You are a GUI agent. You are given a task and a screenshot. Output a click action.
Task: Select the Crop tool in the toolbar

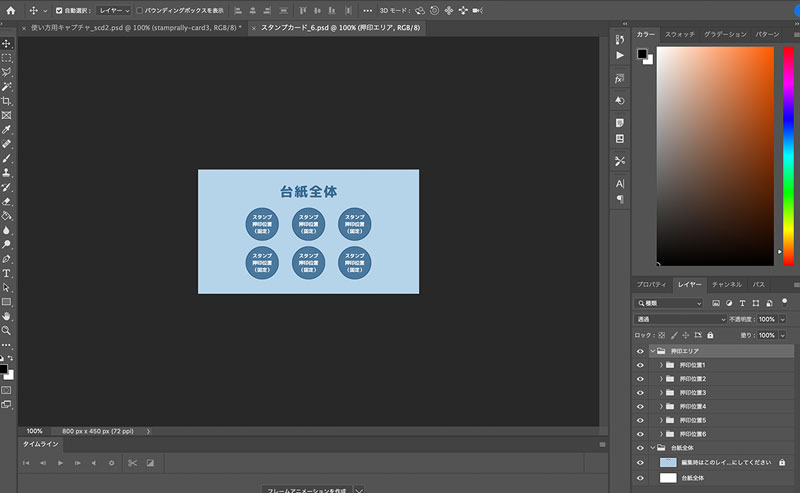click(x=7, y=101)
